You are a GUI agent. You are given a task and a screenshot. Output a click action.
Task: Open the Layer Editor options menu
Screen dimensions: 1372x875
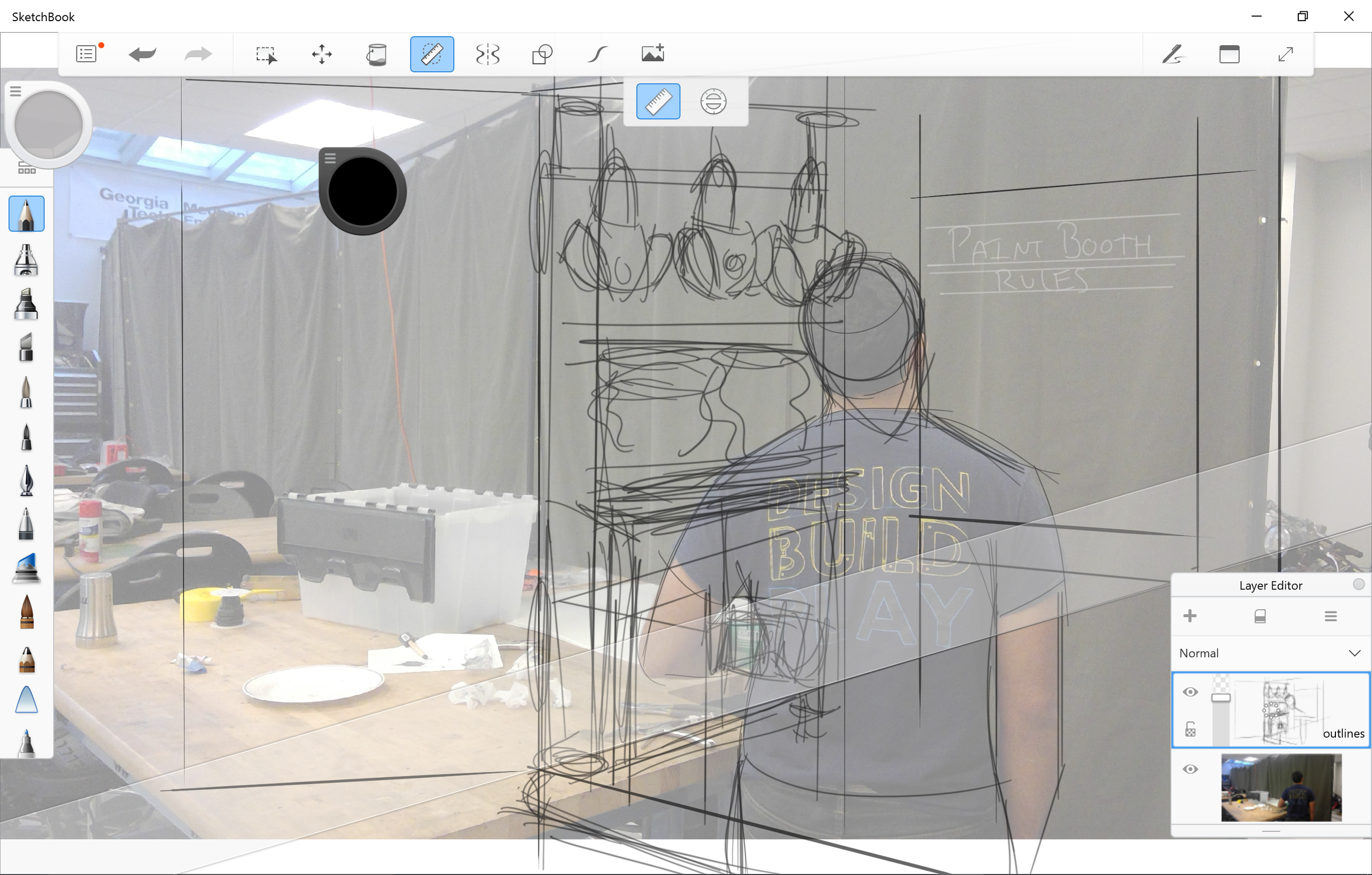pyautogui.click(x=1330, y=616)
